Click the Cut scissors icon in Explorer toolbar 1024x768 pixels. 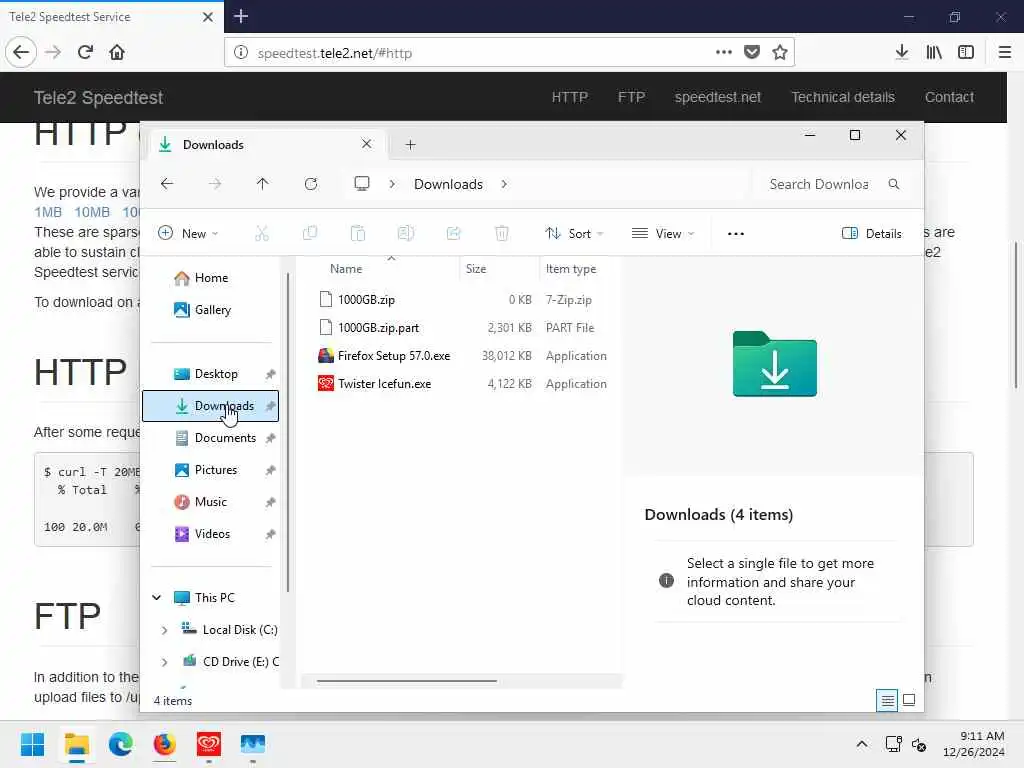(x=262, y=233)
